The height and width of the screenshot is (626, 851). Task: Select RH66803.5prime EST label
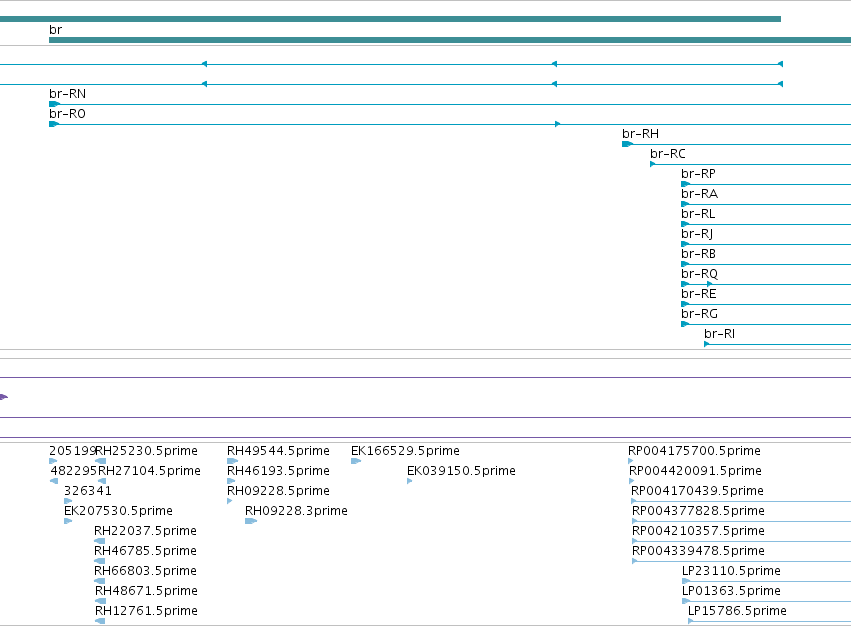click(x=145, y=571)
